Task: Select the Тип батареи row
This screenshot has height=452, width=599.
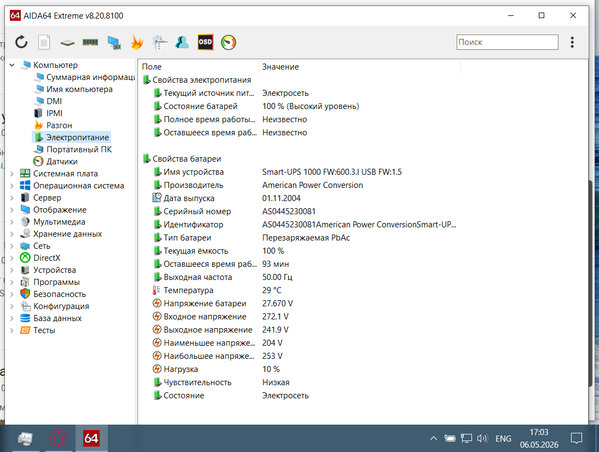Action: [x=251, y=238]
